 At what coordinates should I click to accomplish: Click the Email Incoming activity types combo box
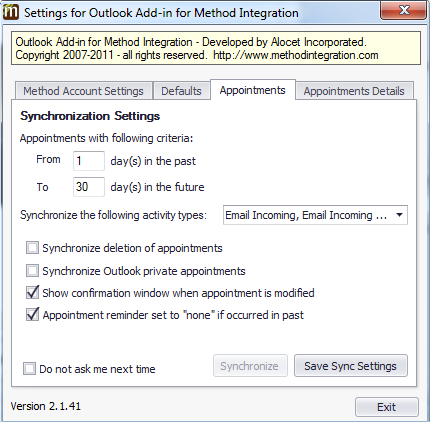tap(315, 215)
